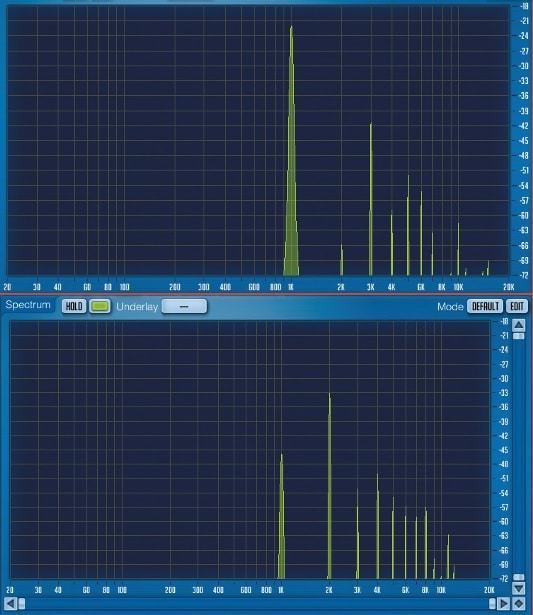Click the 3K peak in upper spectrum
Image resolution: width=533 pixels, height=615 pixels.
coord(371,199)
